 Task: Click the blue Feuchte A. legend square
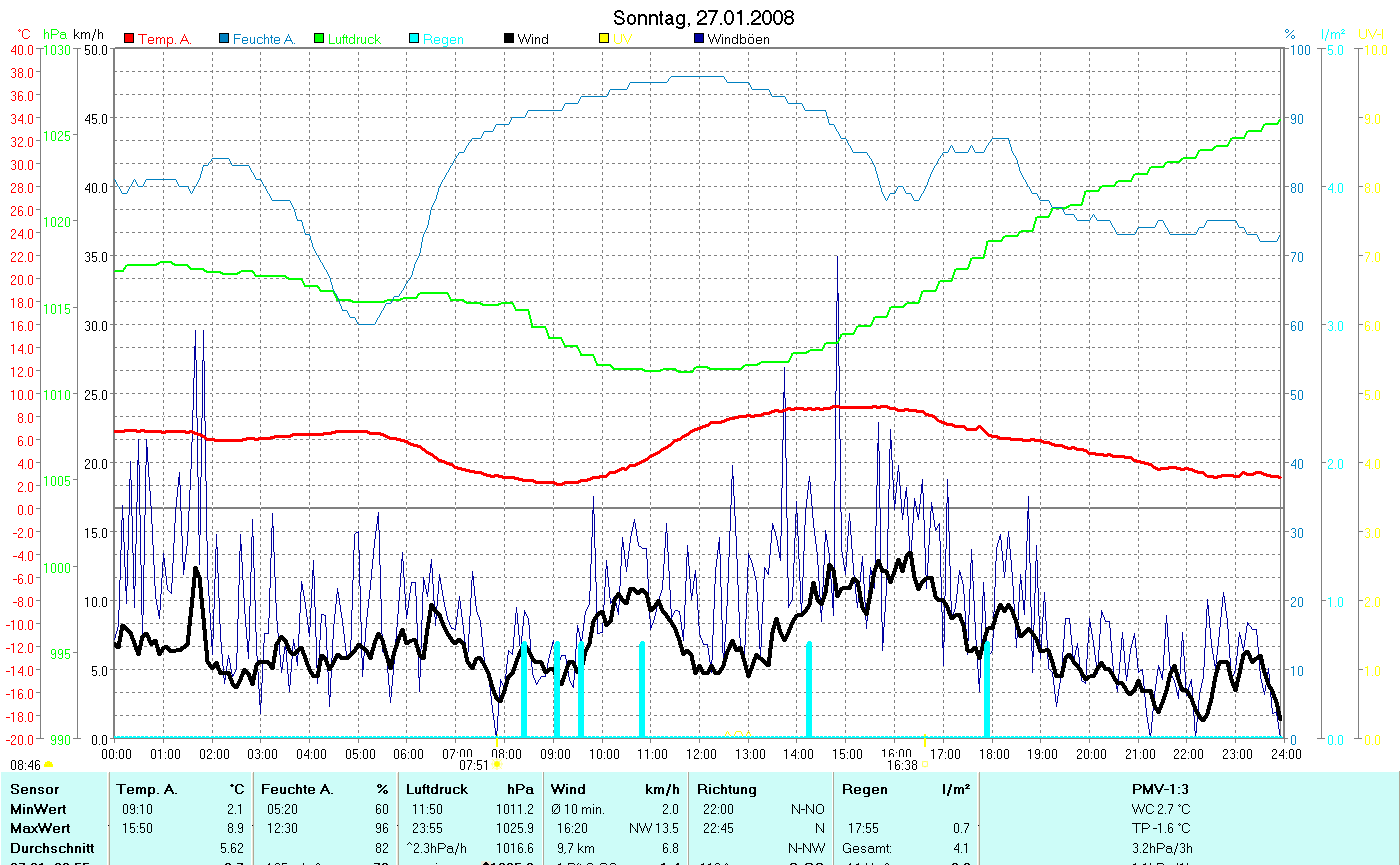coord(224,39)
